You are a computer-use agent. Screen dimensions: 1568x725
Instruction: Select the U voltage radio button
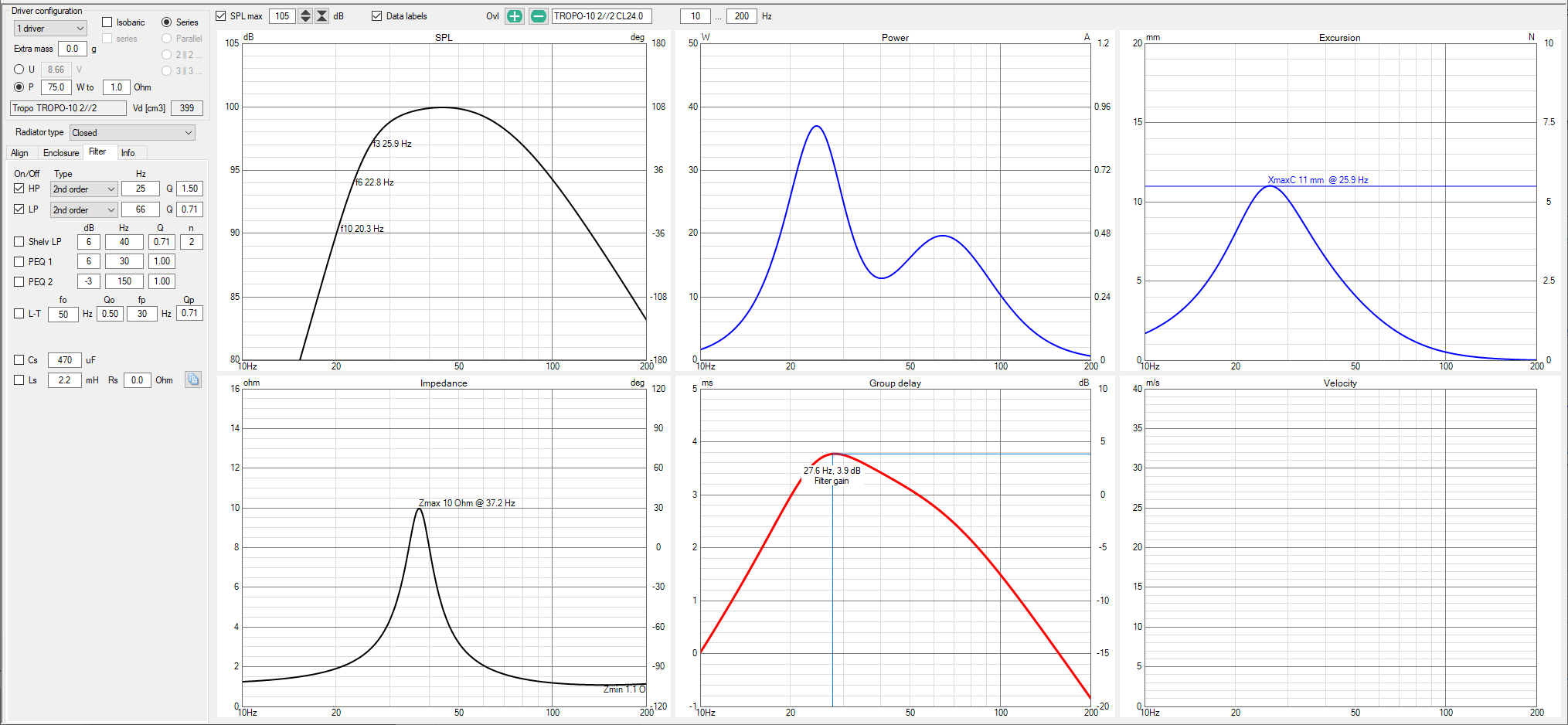(x=19, y=70)
